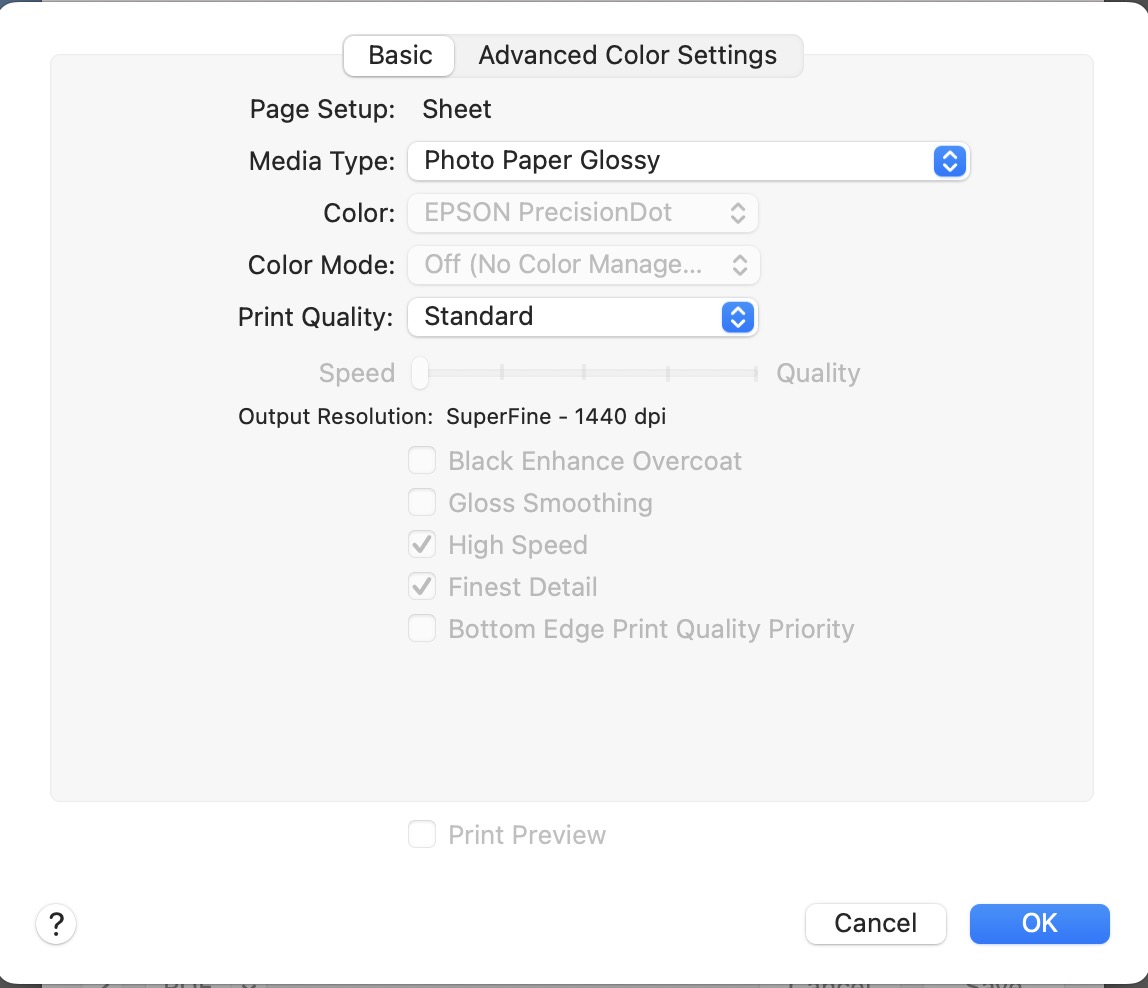Screen dimensions: 1148x988
Task: Click the help question mark button
Action: tap(56, 924)
